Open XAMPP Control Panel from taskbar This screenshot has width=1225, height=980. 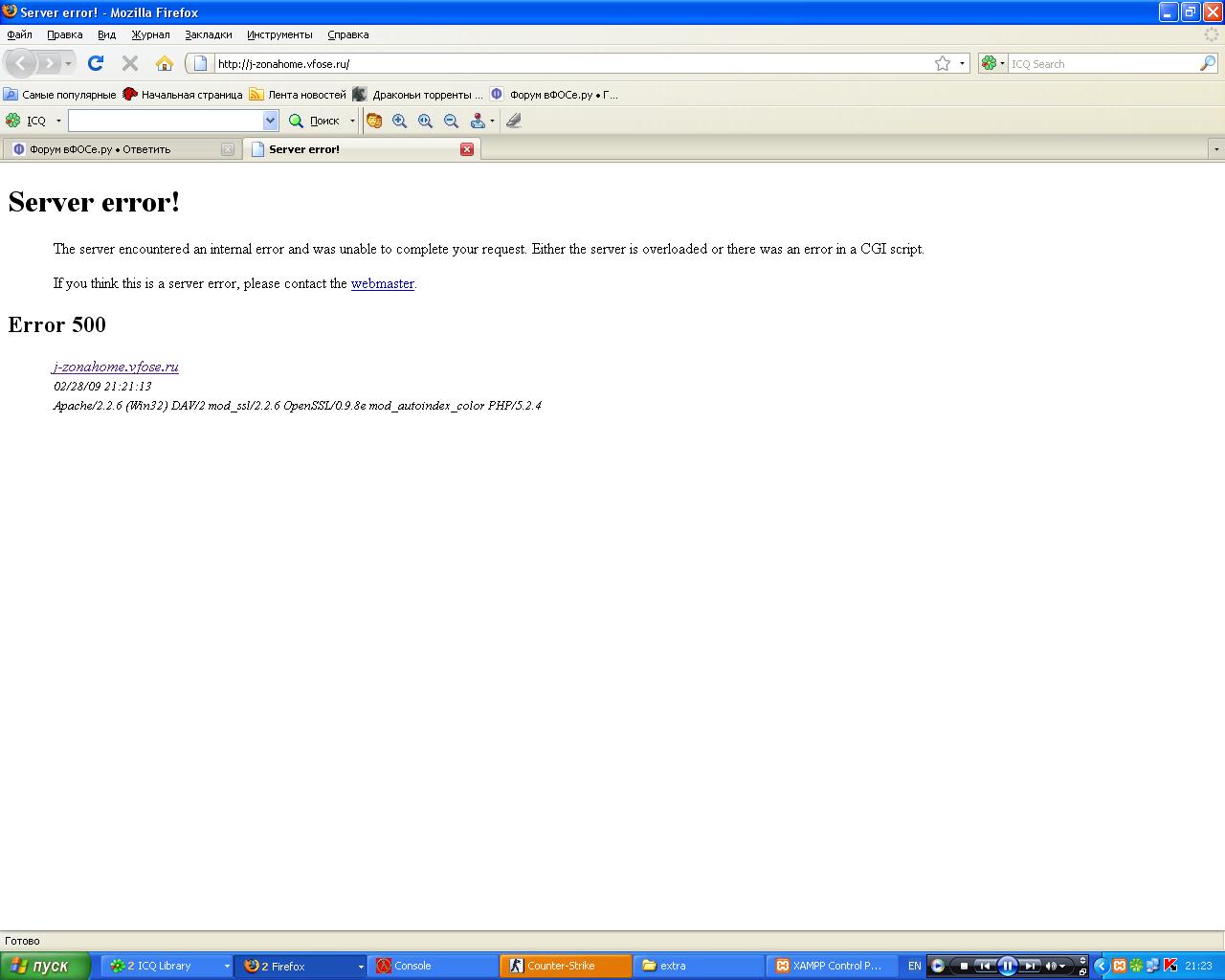831,966
